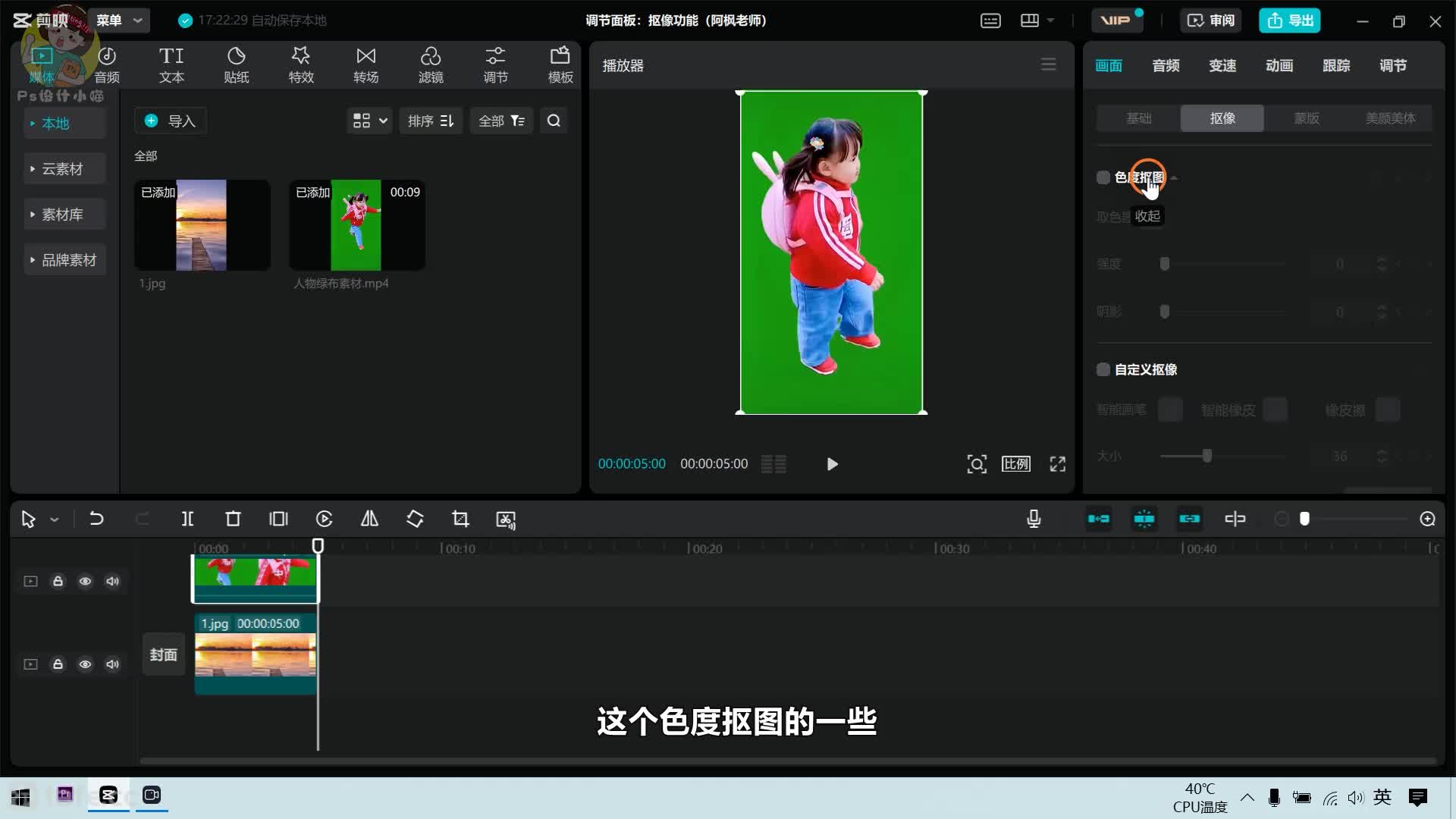Image resolution: width=1456 pixels, height=819 pixels.
Task: Delete the selected clip with trash icon
Action: [233, 519]
